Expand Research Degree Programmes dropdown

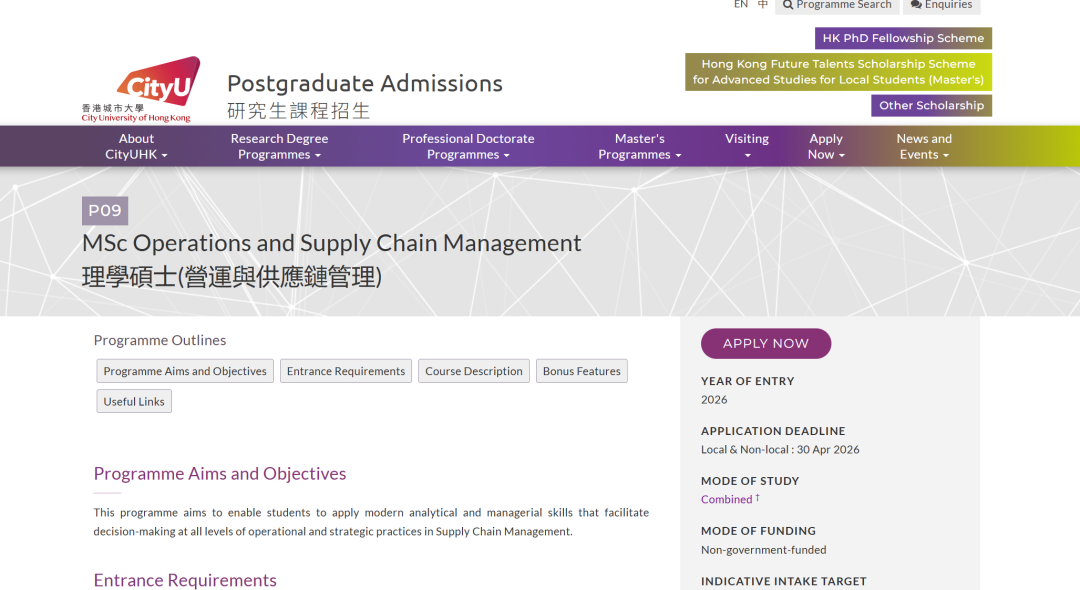279,146
